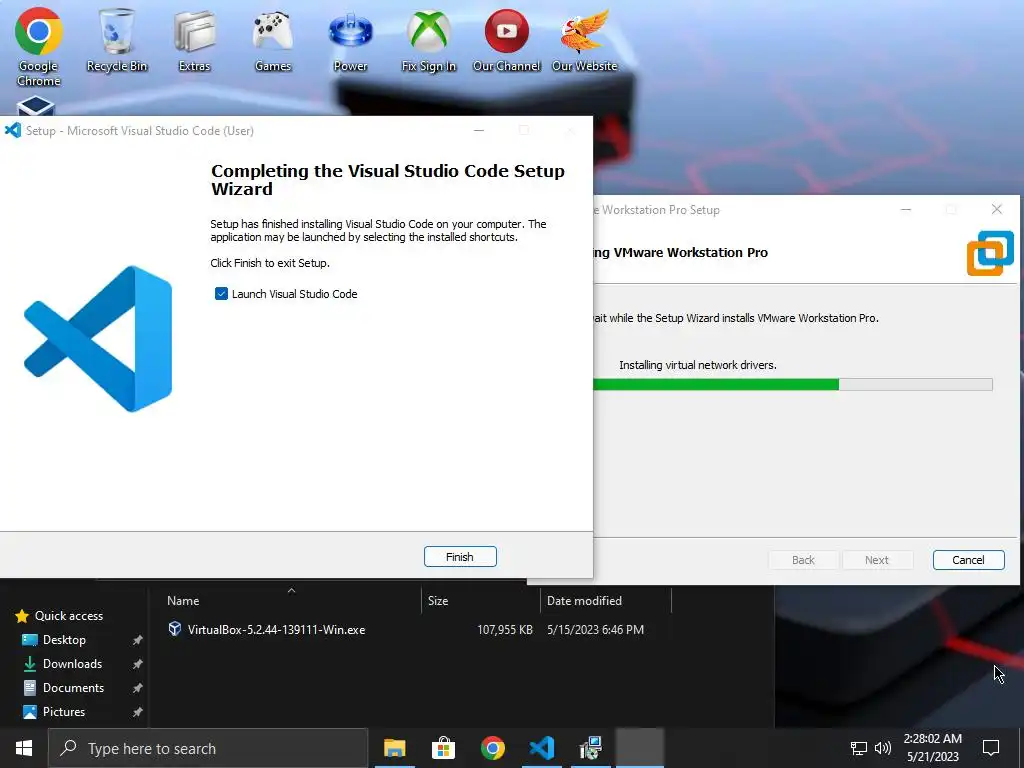Select VirtualBox-5.2.44-139111-Win.exe file
Viewport: 1024px width, 768px height.
coord(276,630)
